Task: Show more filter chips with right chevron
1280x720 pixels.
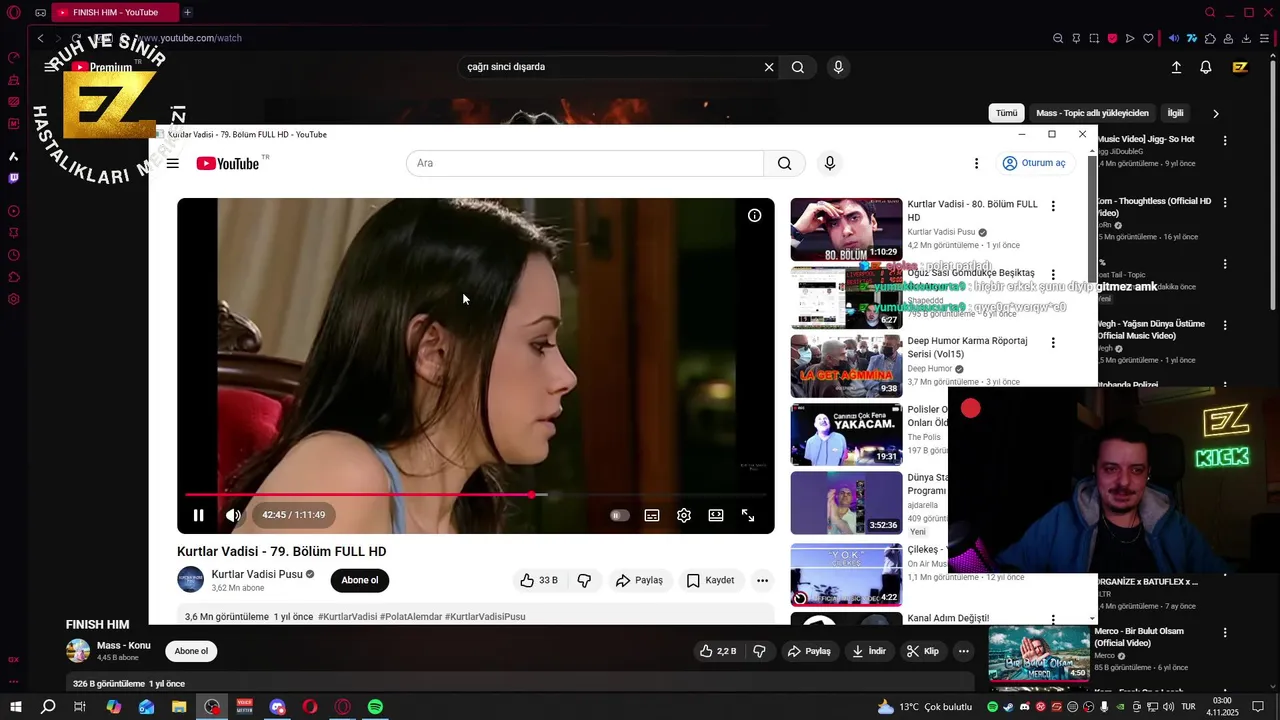Action: tap(1216, 113)
